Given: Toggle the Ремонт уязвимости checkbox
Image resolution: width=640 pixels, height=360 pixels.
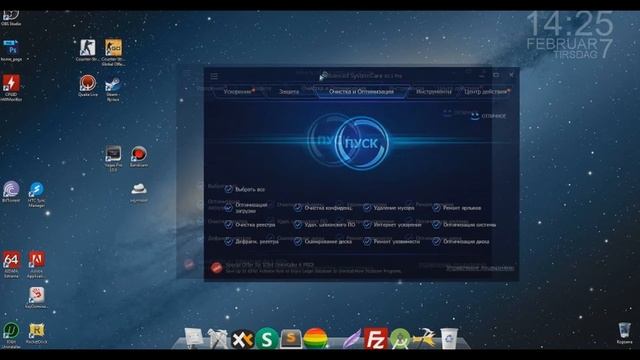Looking at the screenshot, I should (367, 241).
